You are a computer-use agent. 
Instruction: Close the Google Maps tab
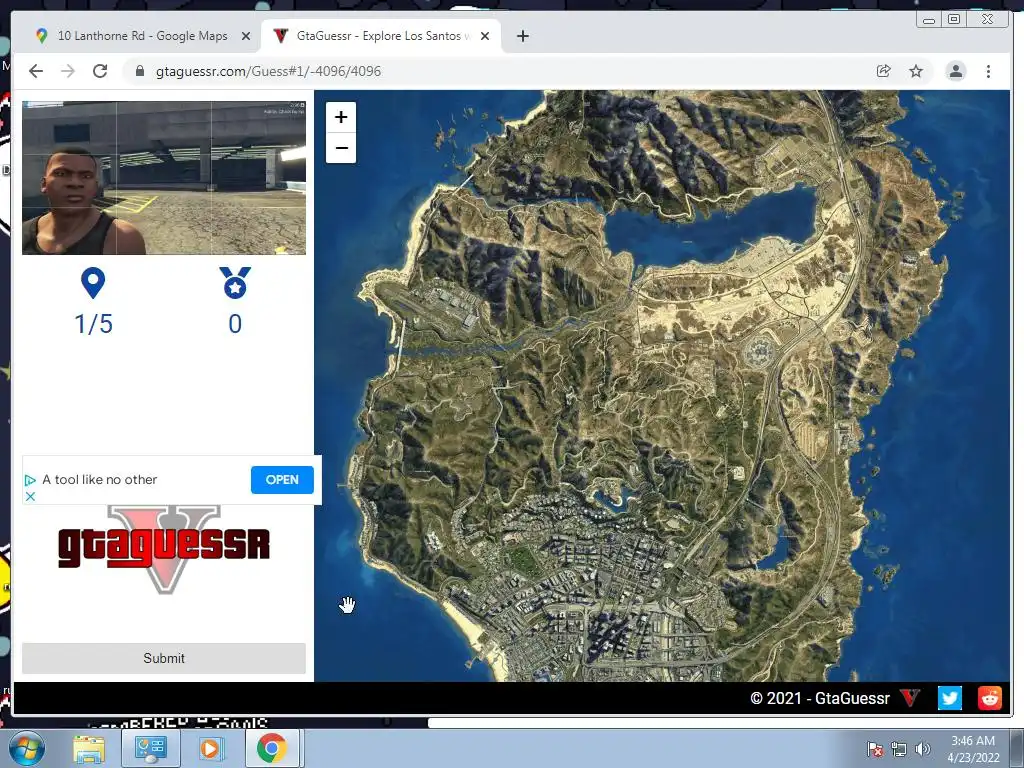[x=246, y=36]
